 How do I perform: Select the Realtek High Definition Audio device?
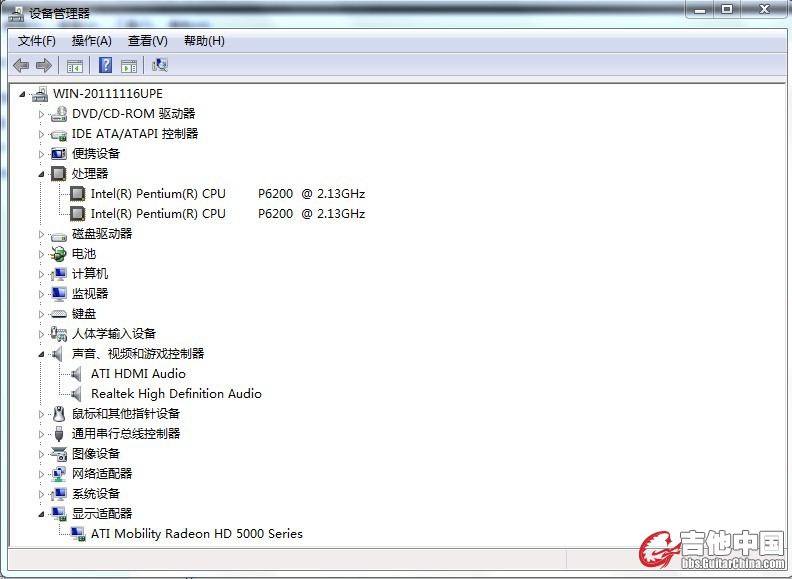coord(176,394)
